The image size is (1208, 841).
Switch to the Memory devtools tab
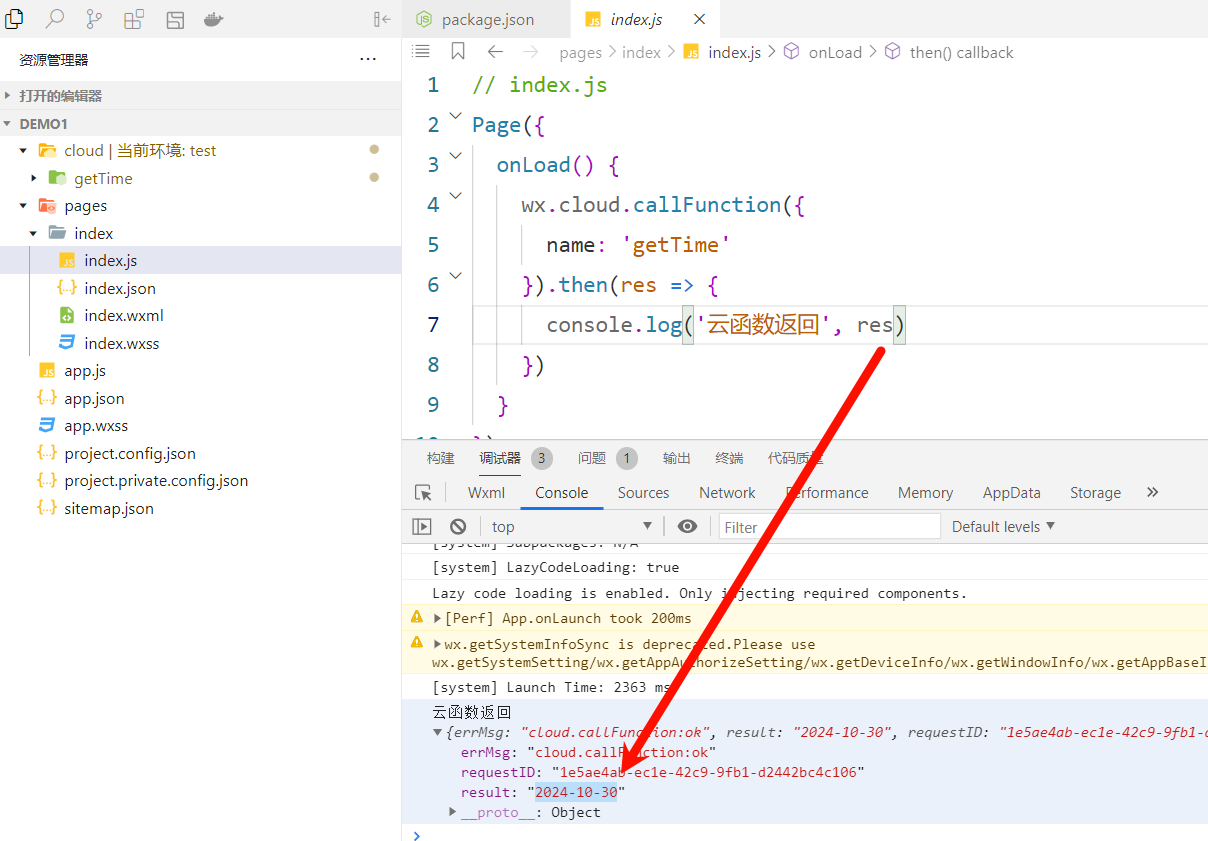click(925, 493)
